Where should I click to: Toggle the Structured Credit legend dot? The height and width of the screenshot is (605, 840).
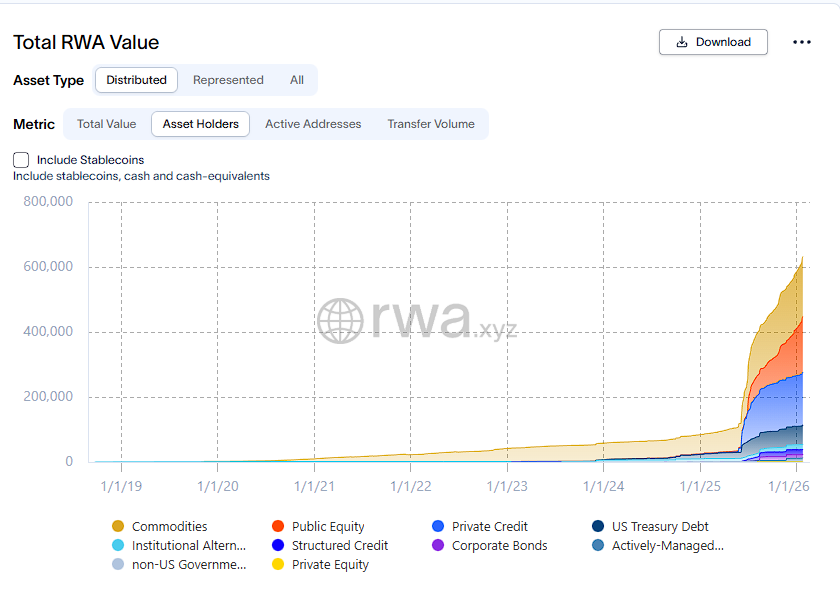pos(278,545)
